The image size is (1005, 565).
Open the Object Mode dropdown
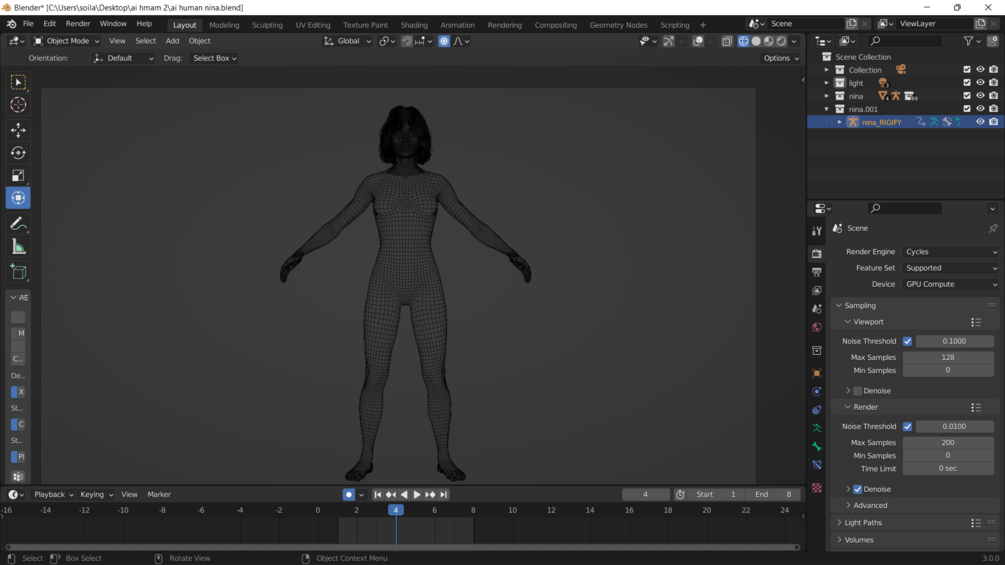coord(67,41)
